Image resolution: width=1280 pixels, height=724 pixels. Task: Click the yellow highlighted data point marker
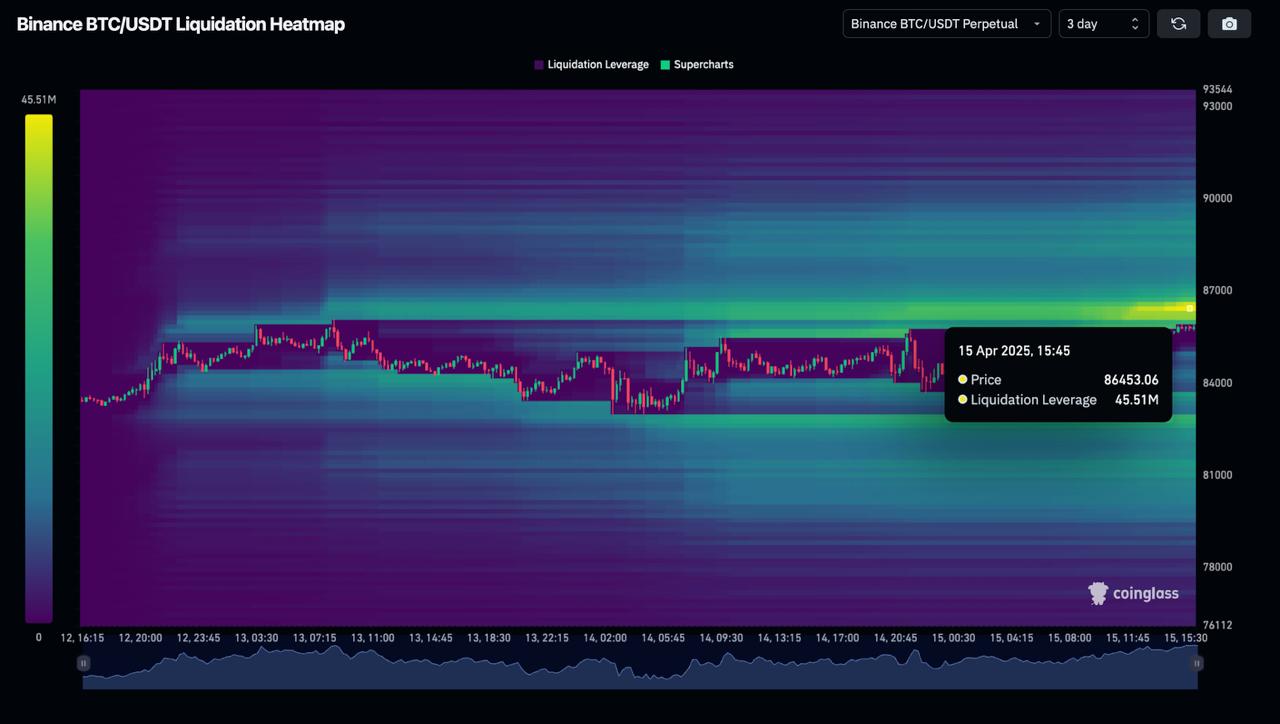point(1189,308)
